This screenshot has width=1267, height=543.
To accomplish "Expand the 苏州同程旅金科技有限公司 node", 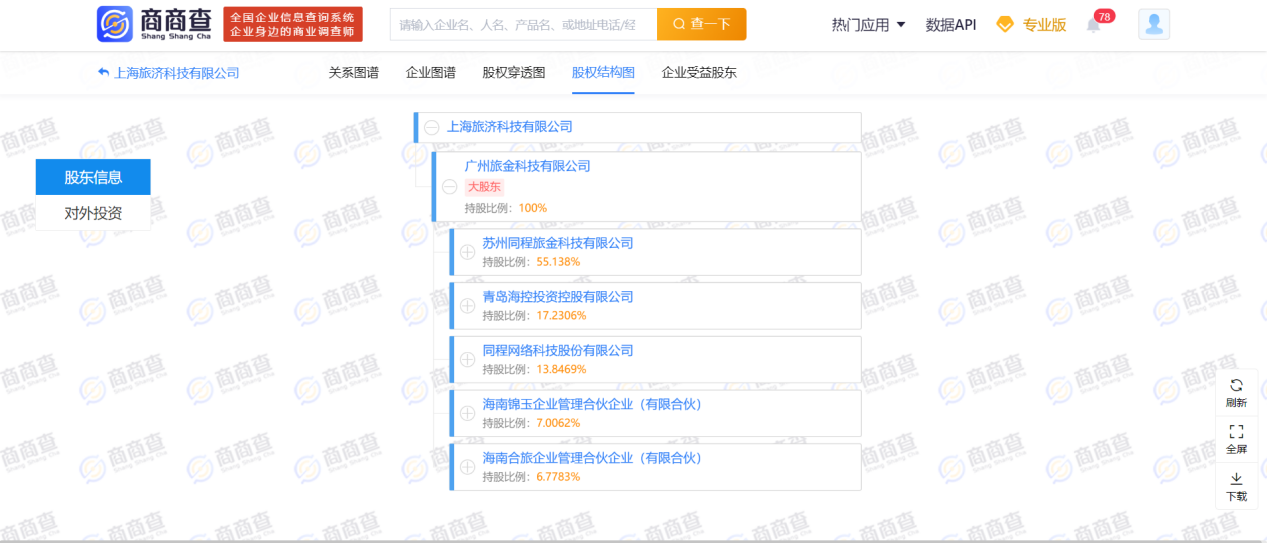I will (x=467, y=252).
